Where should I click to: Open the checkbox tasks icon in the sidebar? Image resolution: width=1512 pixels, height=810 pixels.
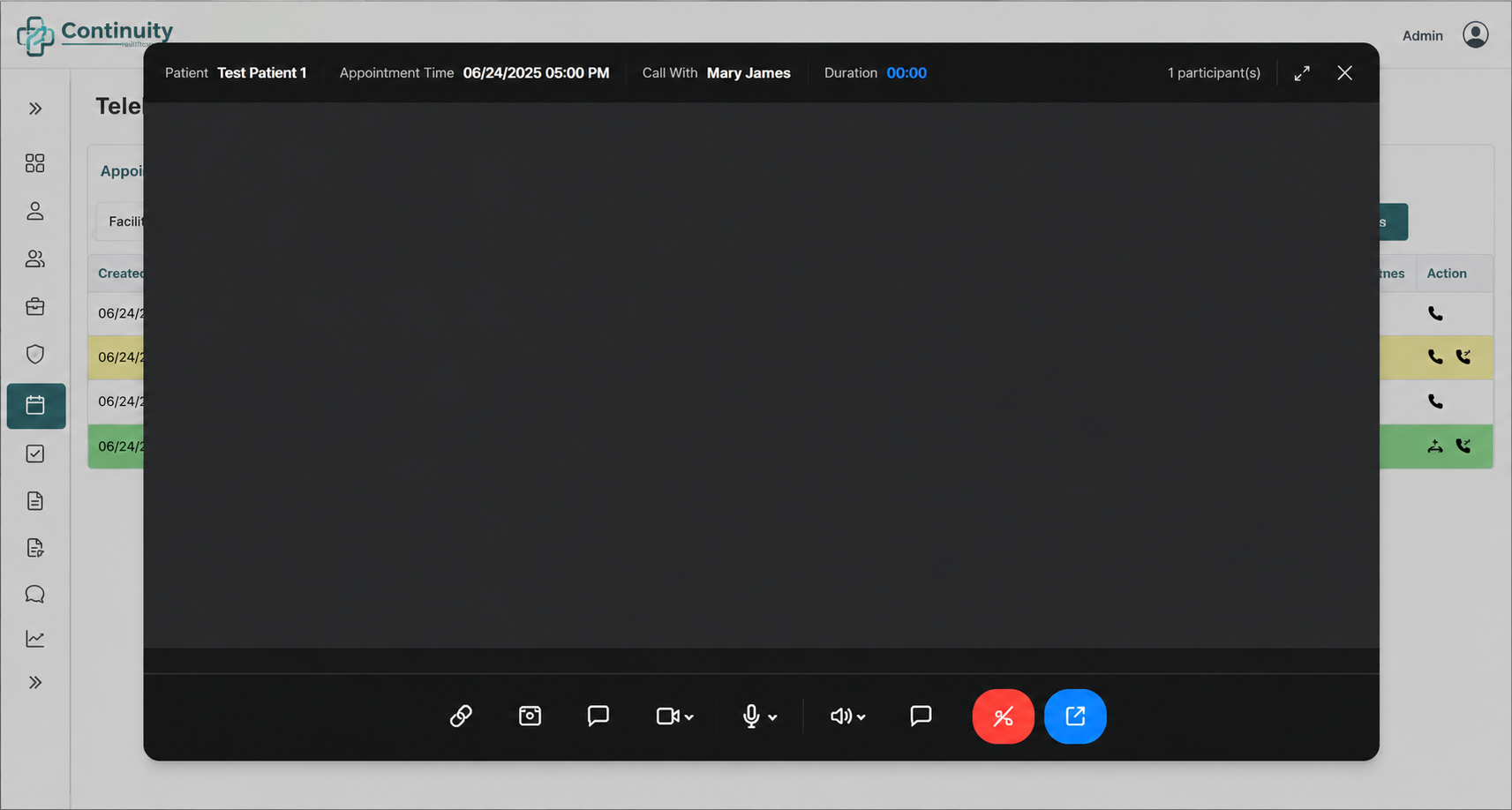pos(35,454)
